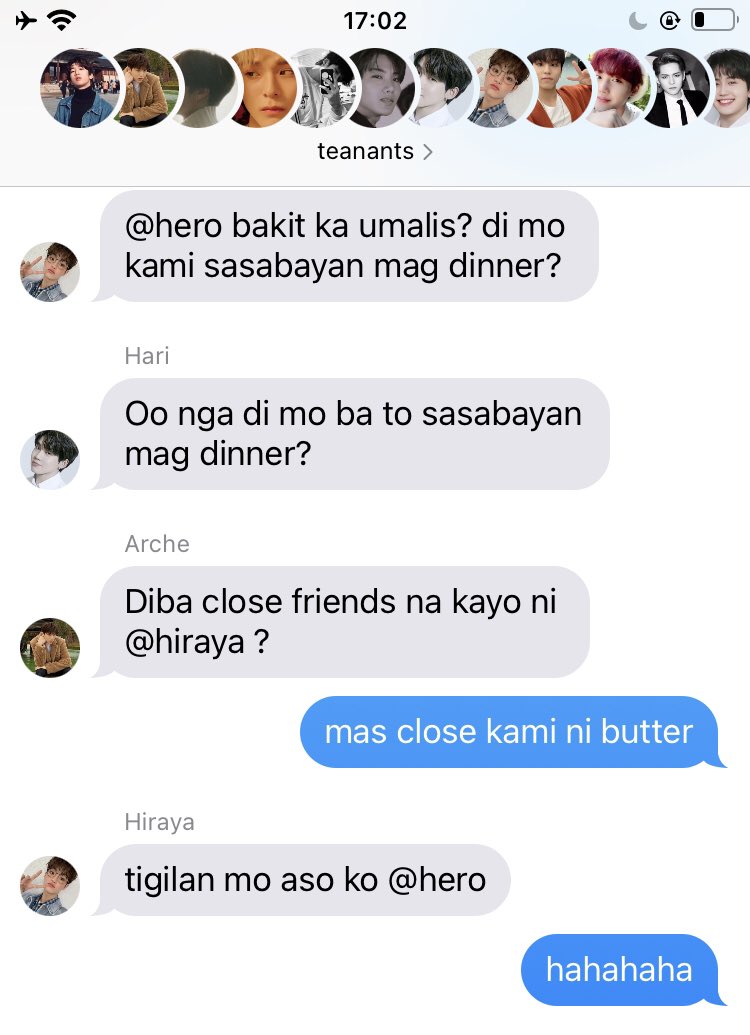
Task: Tap the battery level indicator
Action: 714,20
